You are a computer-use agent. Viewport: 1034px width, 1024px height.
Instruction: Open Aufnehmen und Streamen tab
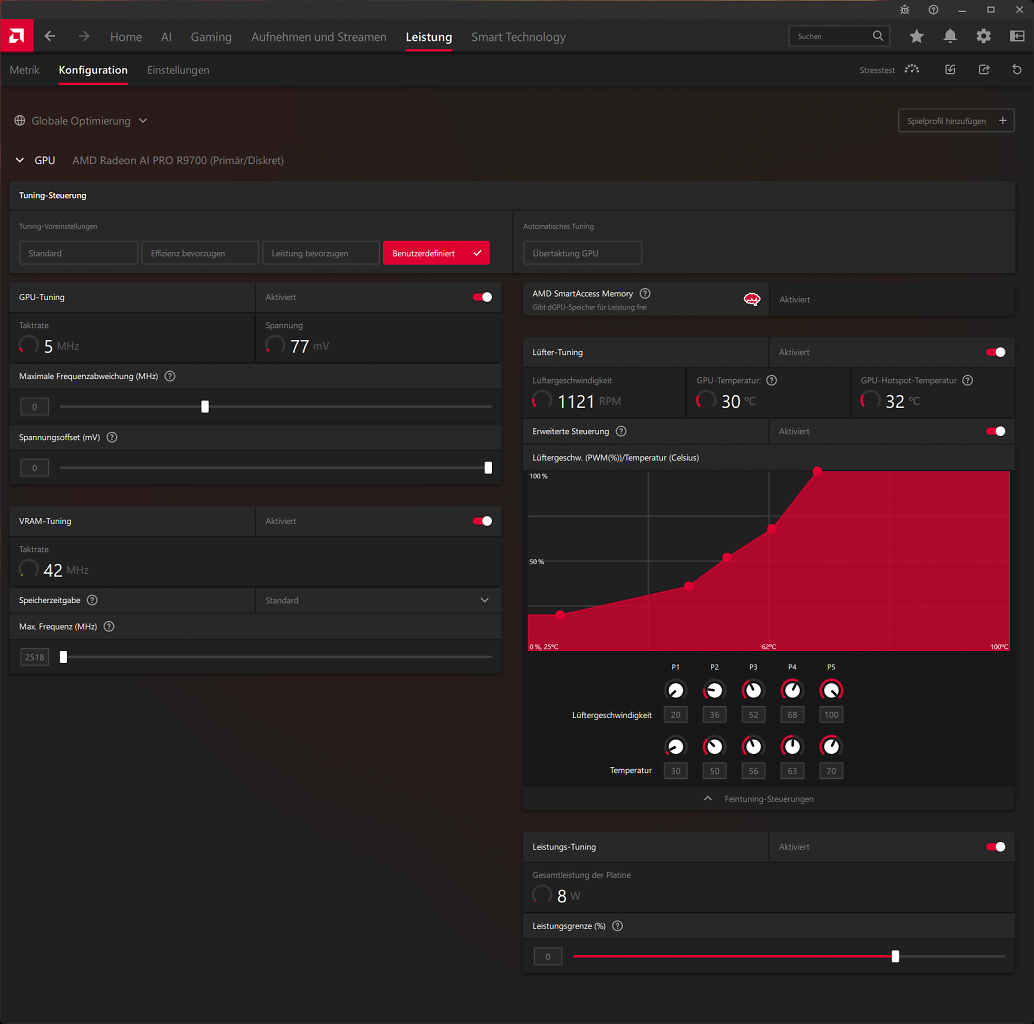[319, 37]
